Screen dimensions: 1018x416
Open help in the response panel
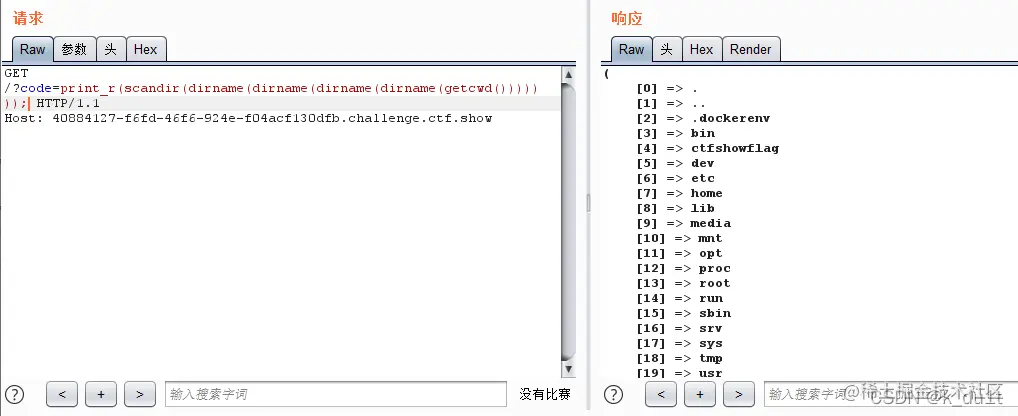click(613, 394)
